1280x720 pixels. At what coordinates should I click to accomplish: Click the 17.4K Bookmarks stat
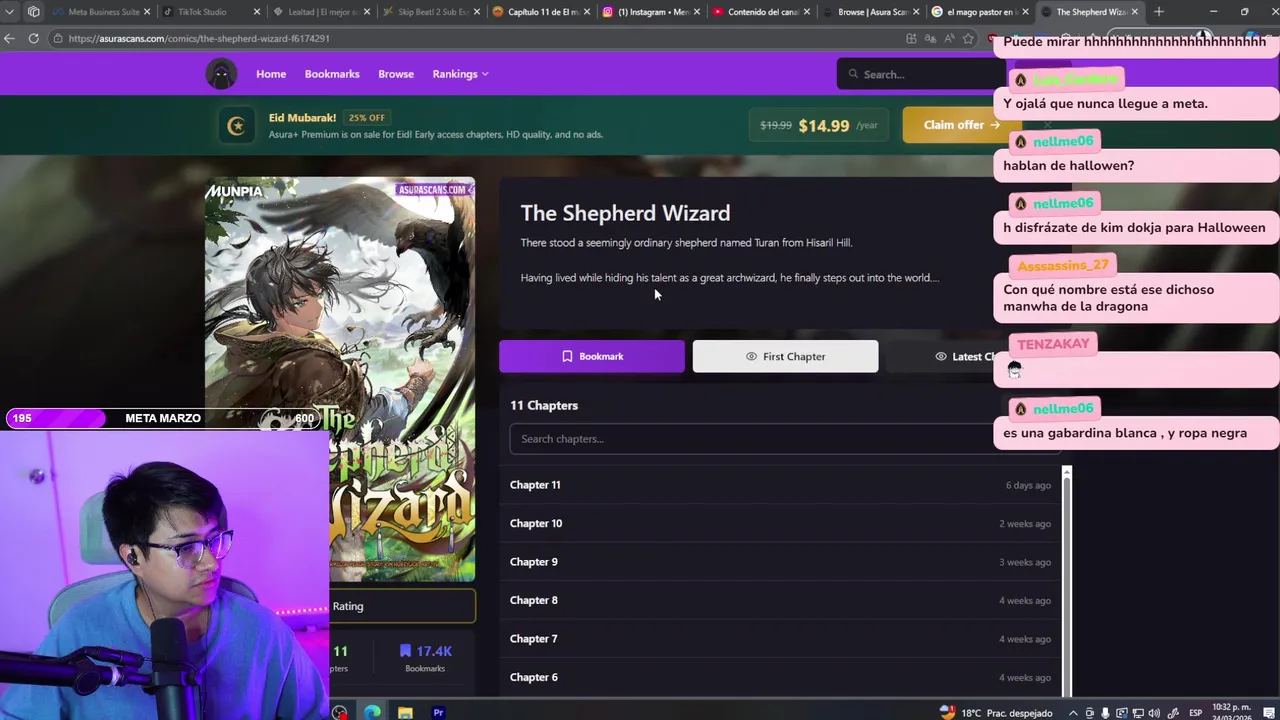pyautogui.click(x=425, y=658)
